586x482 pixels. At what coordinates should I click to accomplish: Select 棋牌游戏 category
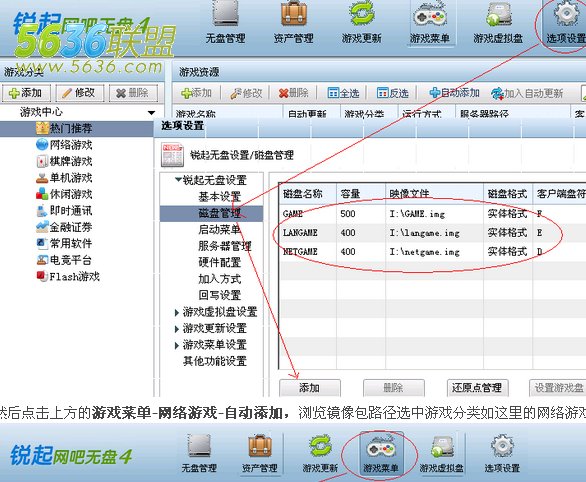click(64, 161)
